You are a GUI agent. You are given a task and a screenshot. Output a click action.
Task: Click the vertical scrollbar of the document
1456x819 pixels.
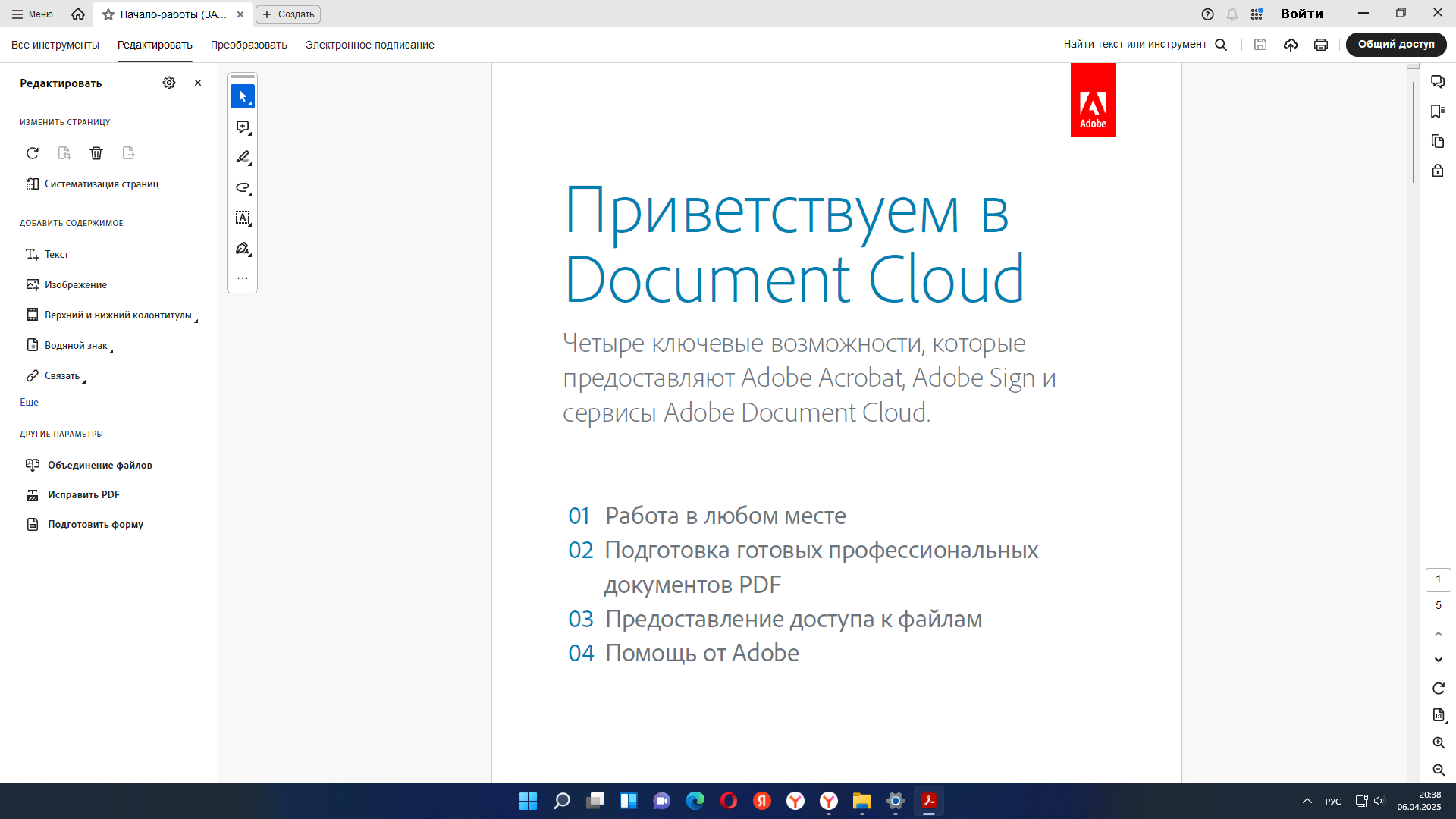(1414, 133)
